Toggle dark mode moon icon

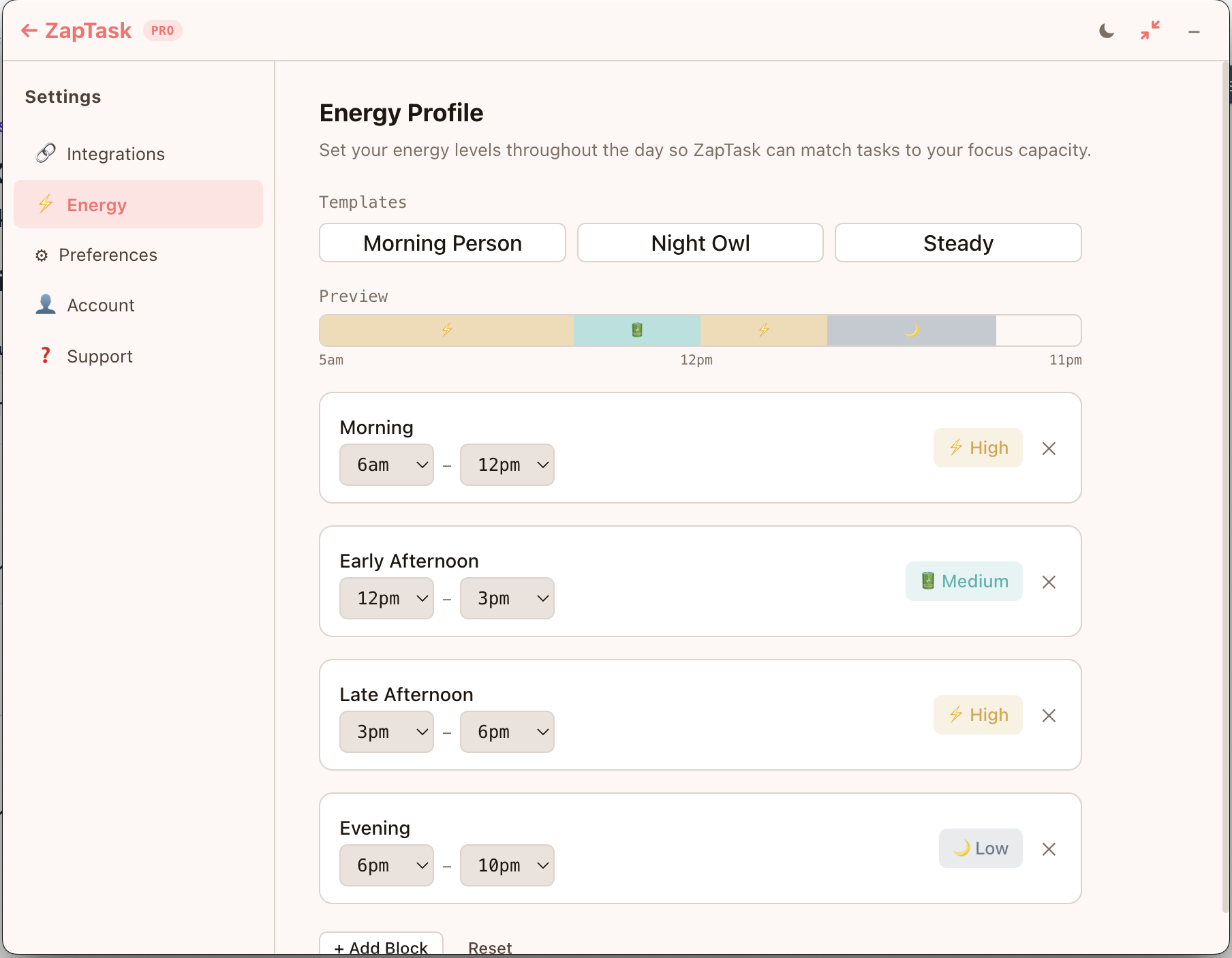tap(1107, 31)
